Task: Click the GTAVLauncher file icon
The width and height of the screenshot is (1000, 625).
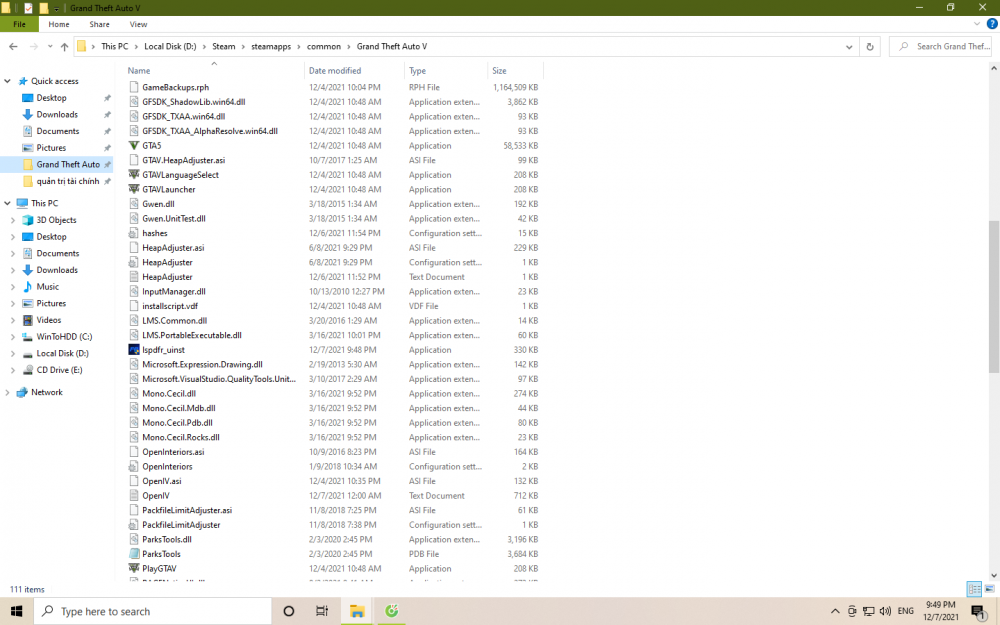Action: [x=134, y=189]
